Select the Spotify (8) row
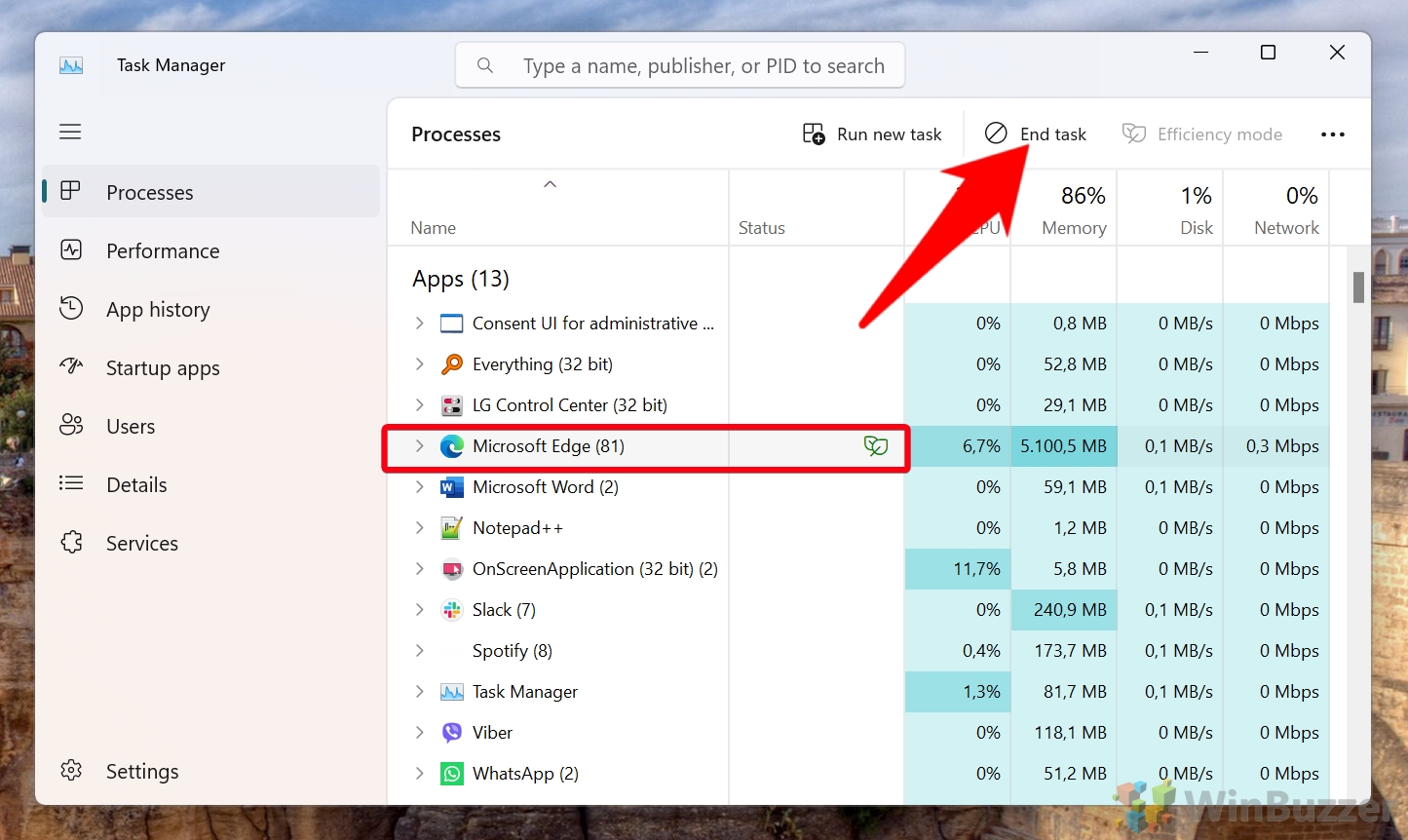The width and height of the screenshot is (1408, 840). click(858, 651)
